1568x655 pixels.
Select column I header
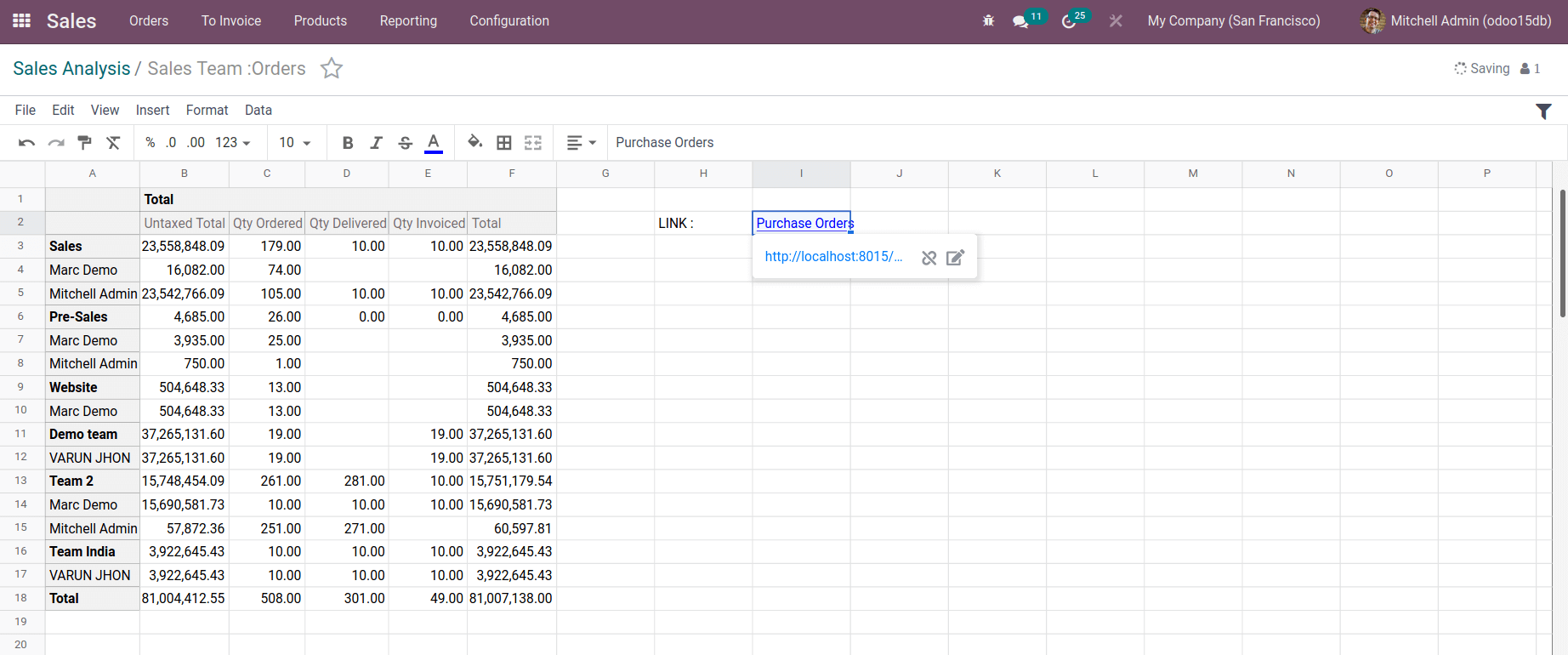click(x=801, y=174)
